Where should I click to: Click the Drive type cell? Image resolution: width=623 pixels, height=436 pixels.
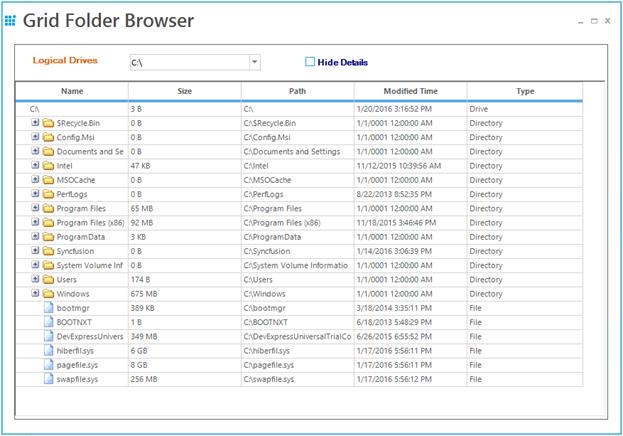point(525,109)
